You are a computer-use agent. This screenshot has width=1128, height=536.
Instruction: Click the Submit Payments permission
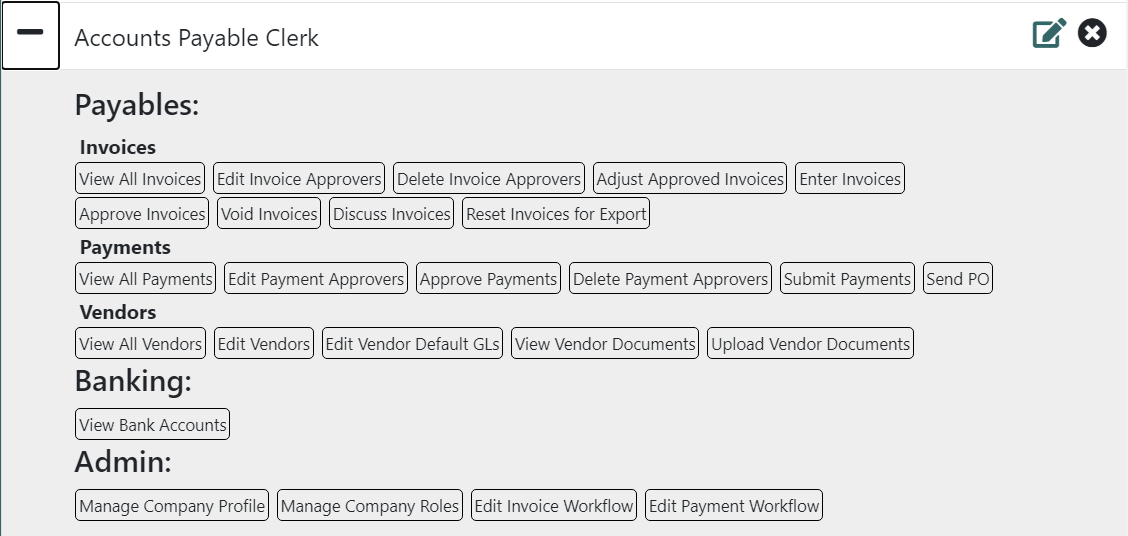pos(847,278)
